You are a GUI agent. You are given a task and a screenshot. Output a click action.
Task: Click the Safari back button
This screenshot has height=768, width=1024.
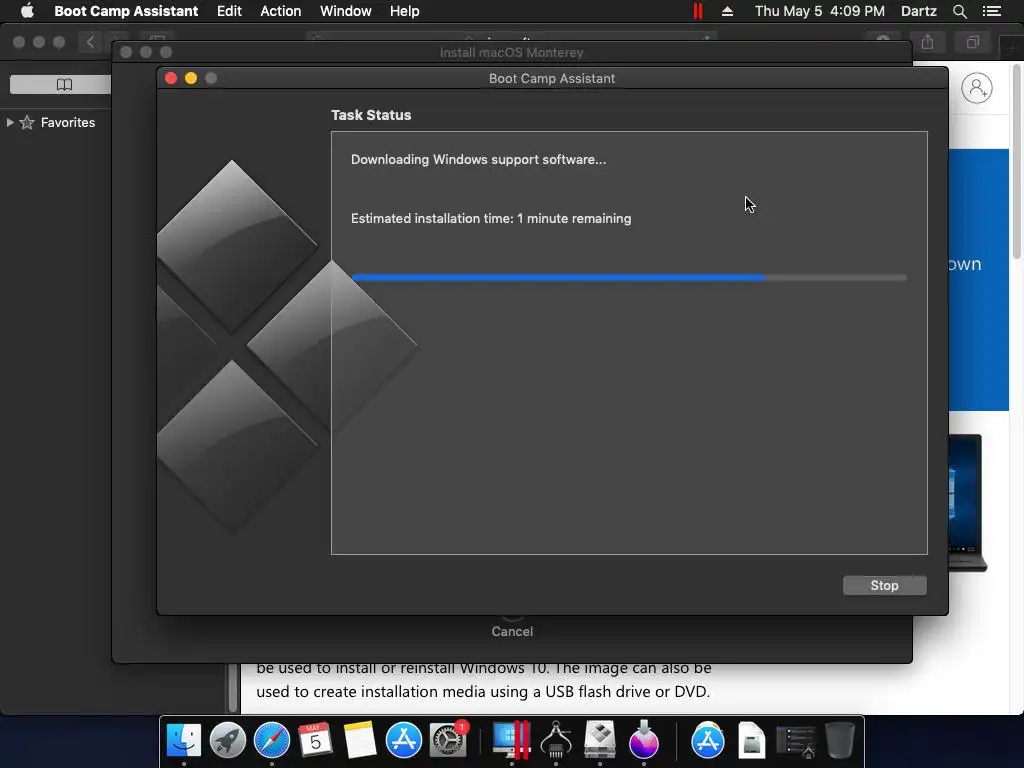coord(90,42)
